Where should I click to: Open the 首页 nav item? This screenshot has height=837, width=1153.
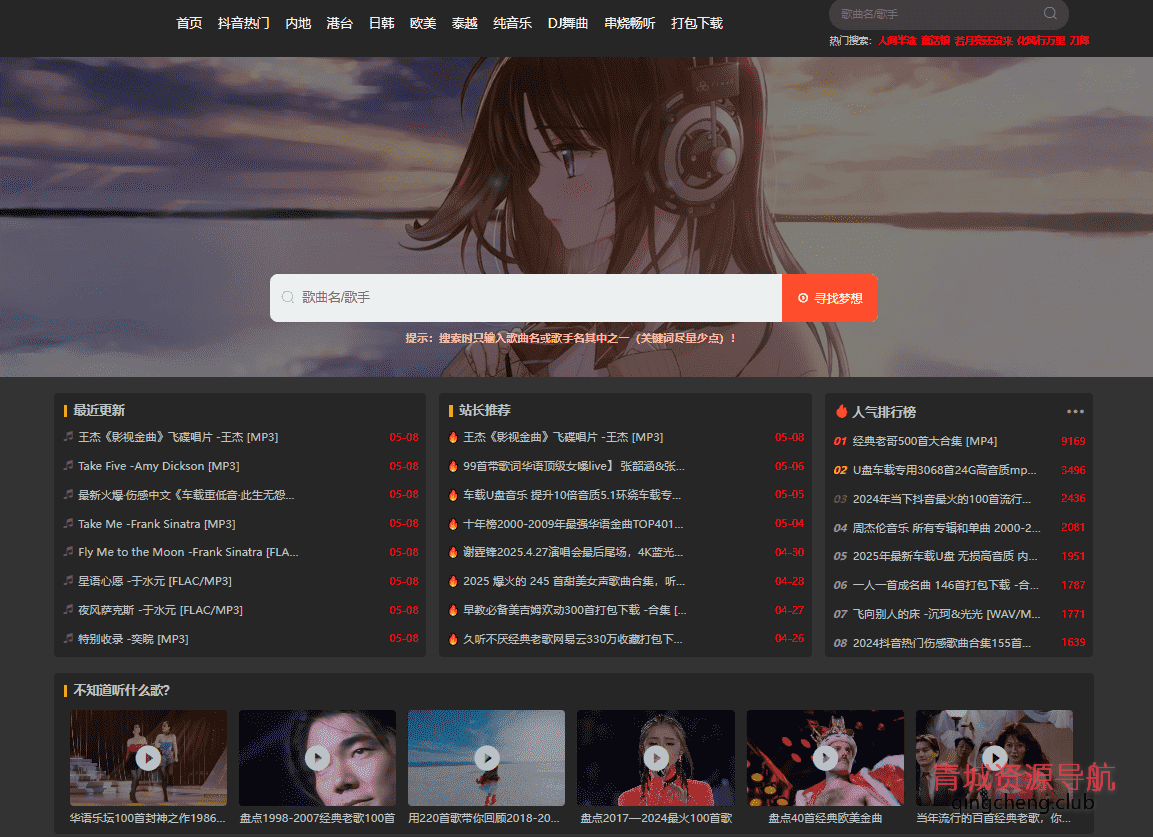[189, 24]
